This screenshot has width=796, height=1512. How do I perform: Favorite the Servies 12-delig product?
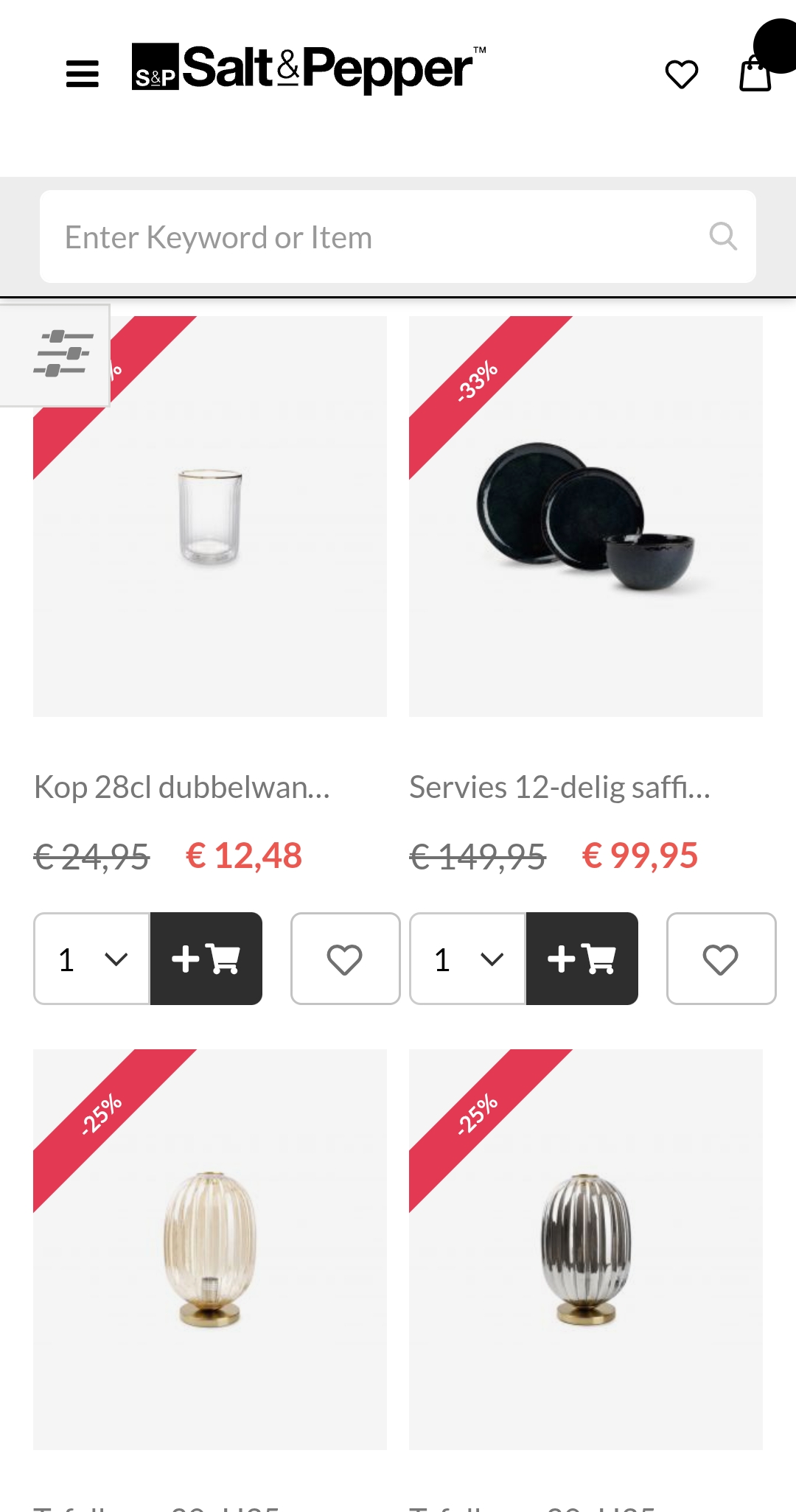point(721,959)
